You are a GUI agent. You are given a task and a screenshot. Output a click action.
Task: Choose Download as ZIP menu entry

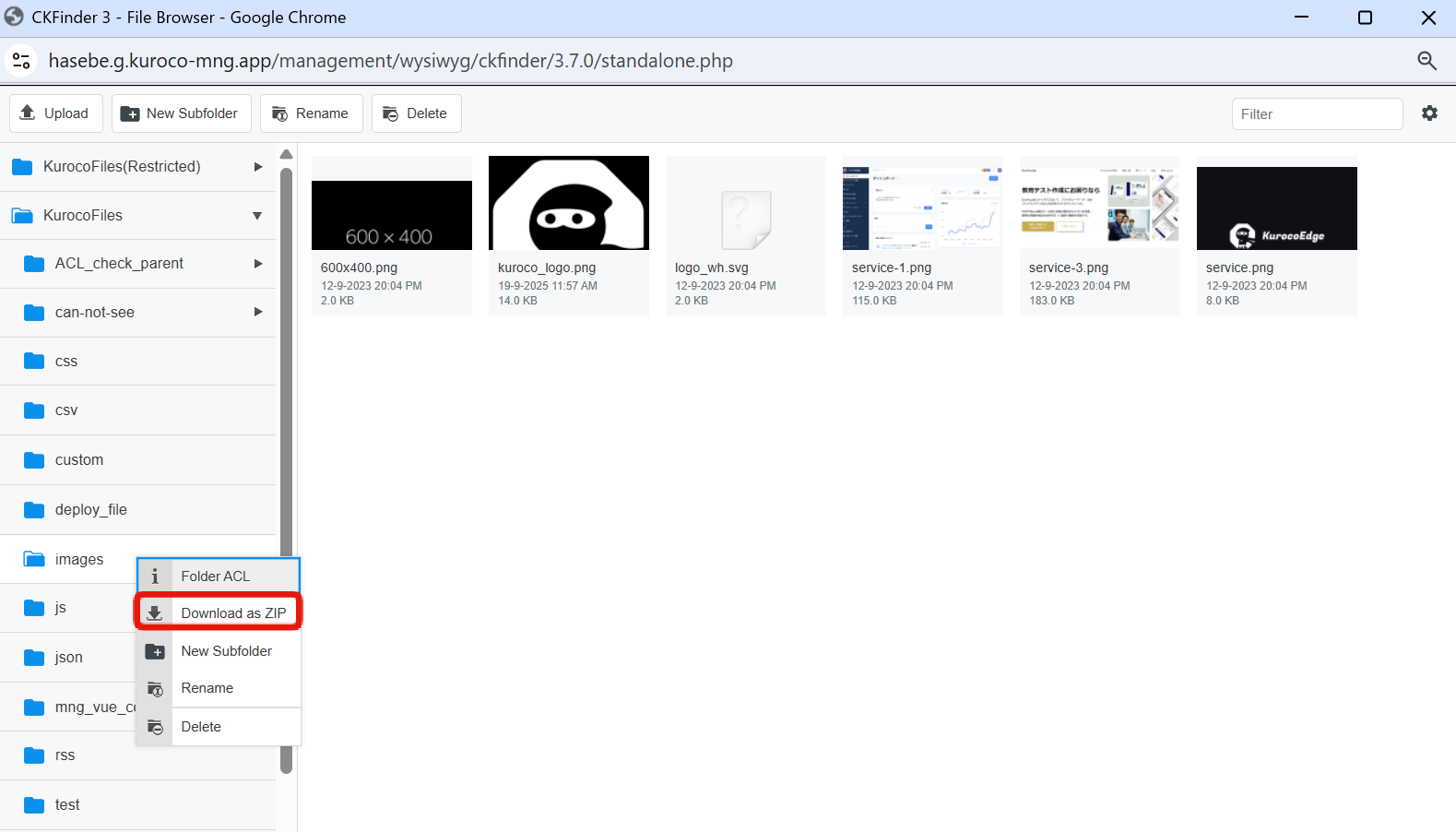pos(219,613)
